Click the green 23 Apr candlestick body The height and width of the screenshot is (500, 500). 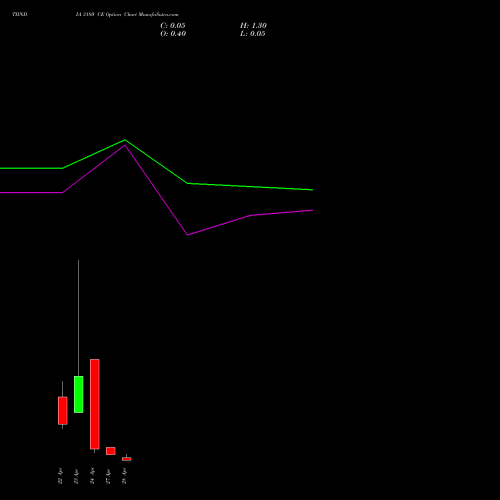coord(78,394)
